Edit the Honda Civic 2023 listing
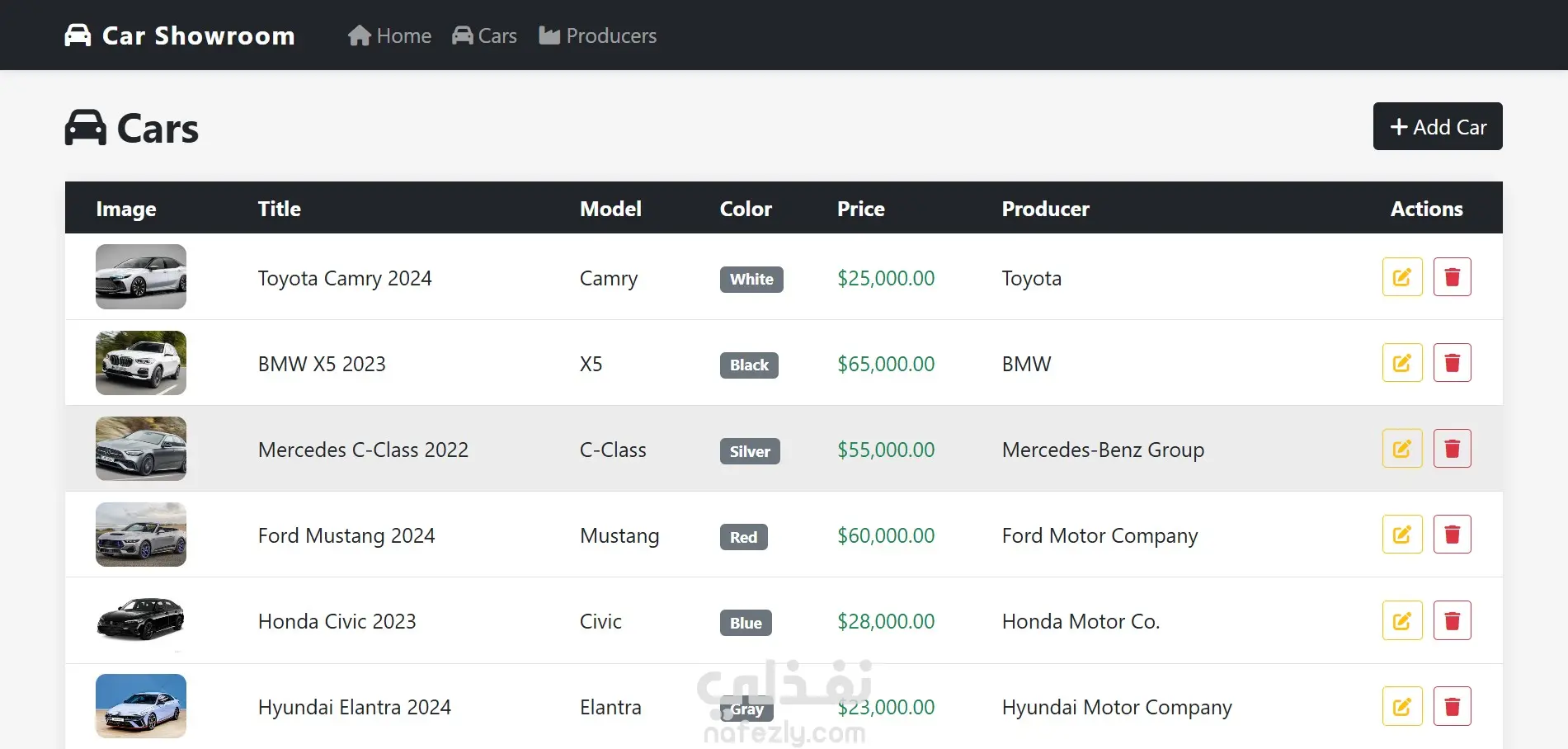 pos(1402,620)
